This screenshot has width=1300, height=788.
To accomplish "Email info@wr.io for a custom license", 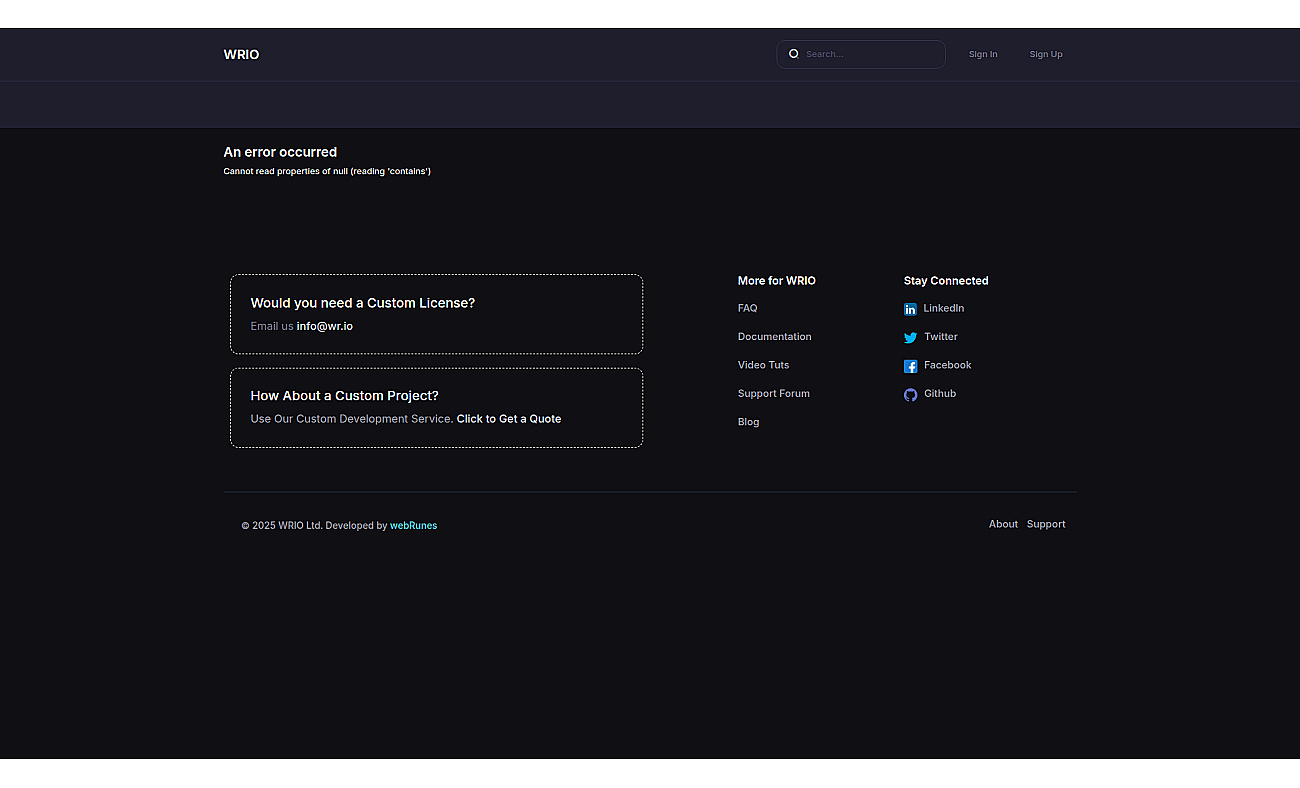I will [x=325, y=326].
